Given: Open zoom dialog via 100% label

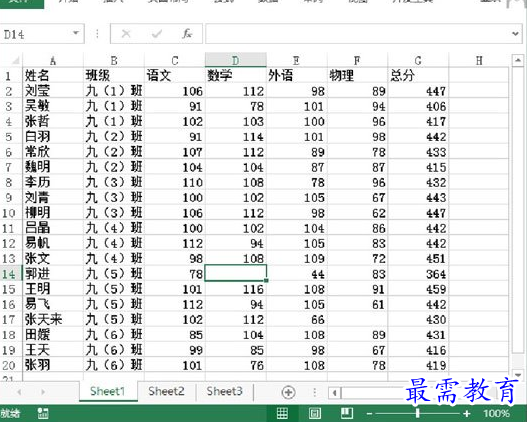Looking at the screenshot, I should 496,413.
